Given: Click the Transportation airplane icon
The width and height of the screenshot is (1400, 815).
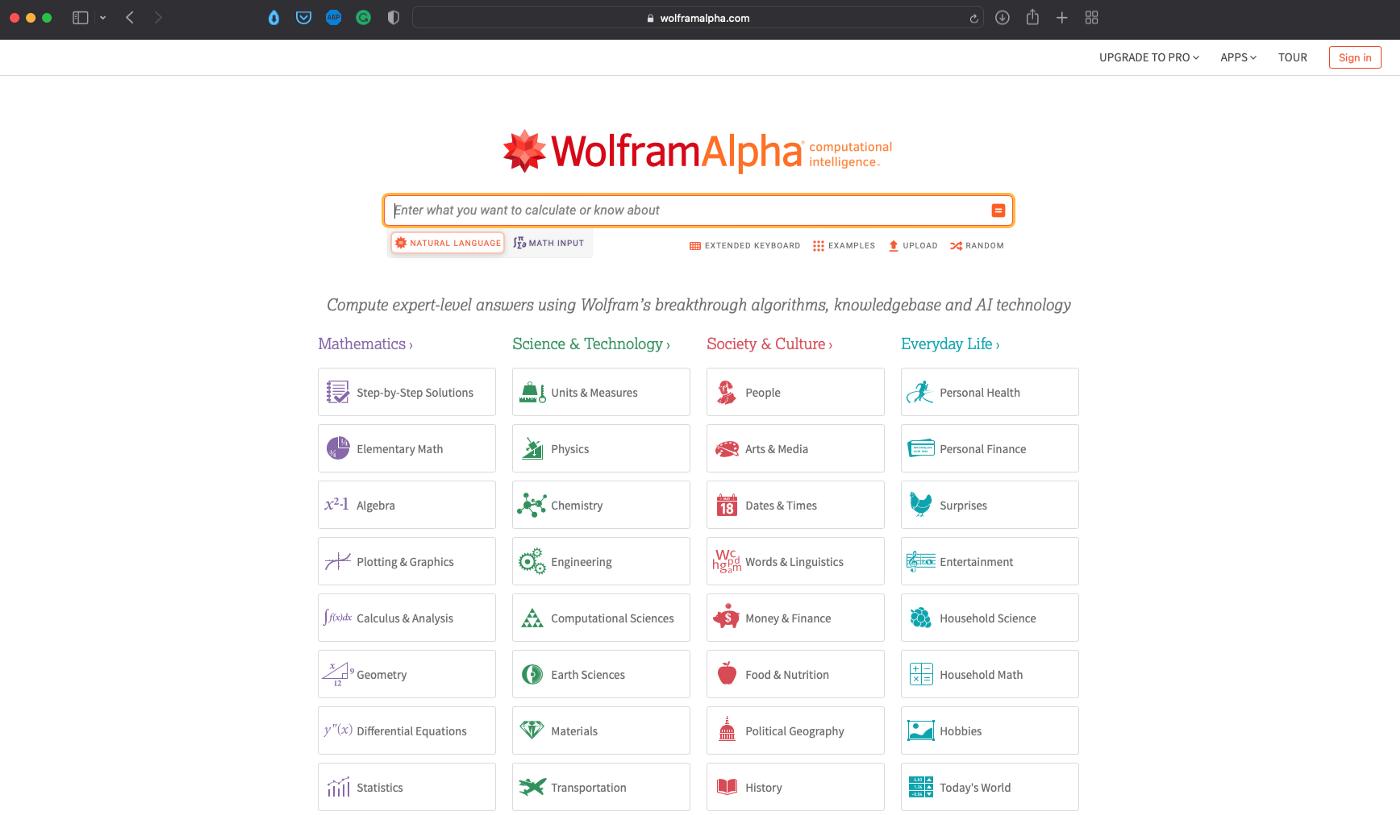Looking at the screenshot, I should tap(532, 787).
